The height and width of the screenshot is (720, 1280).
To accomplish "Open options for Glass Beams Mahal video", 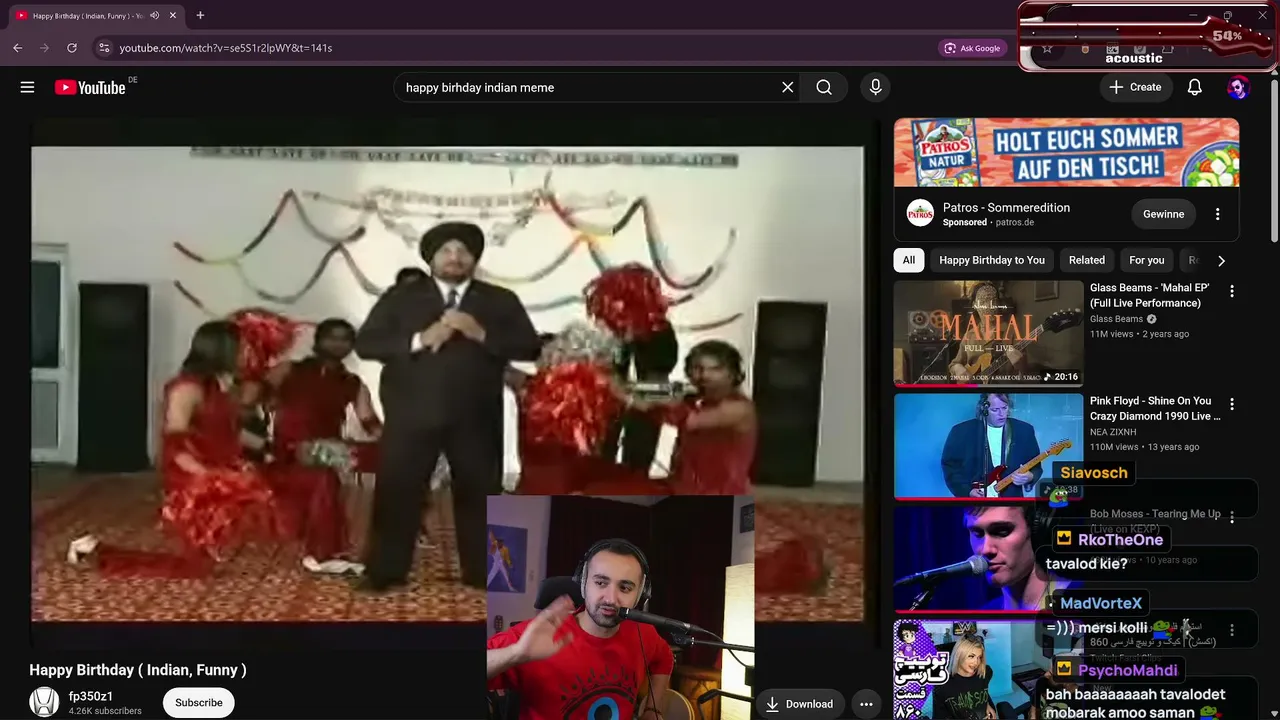I will [x=1232, y=291].
